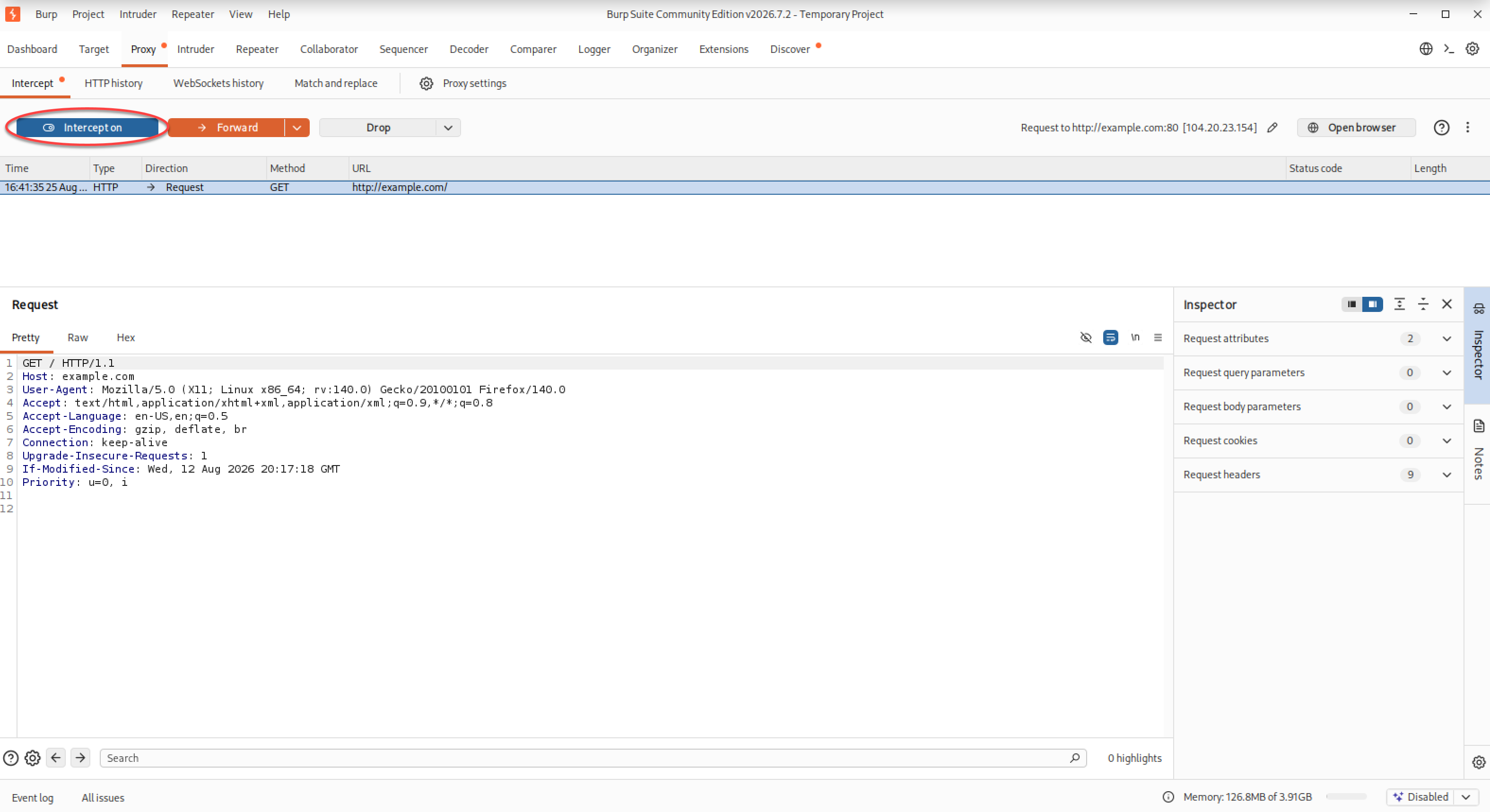Click the 0 highlights label
The width and height of the screenshot is (1490, 812).
[x=1134, y=758]
